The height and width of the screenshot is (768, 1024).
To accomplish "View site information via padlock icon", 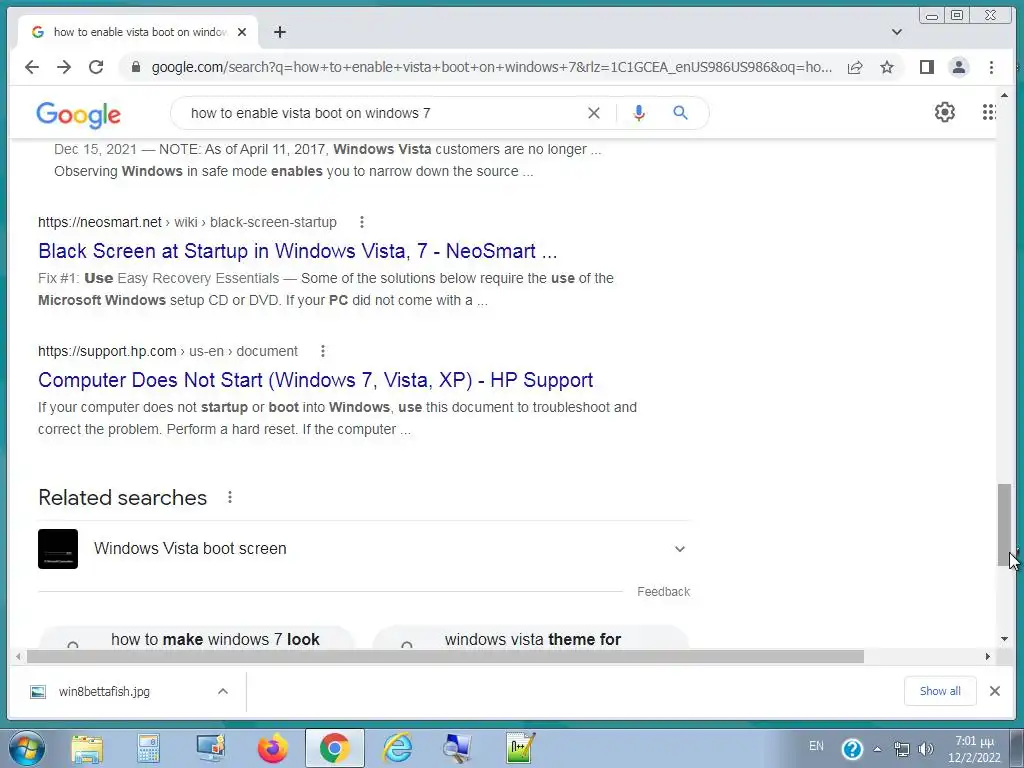I will point(136,67).
